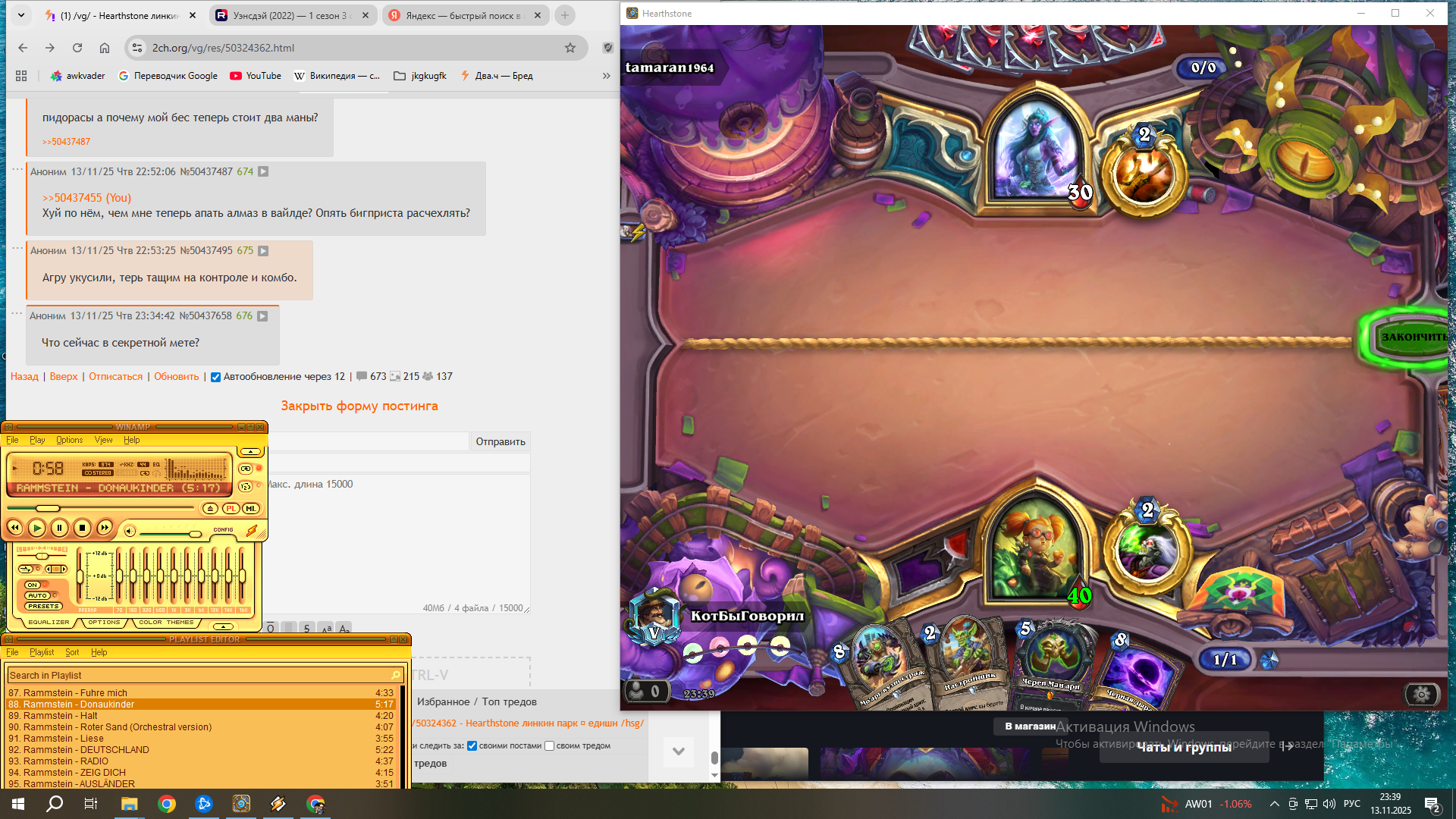Pause playback in Winamp

(59, 528)
